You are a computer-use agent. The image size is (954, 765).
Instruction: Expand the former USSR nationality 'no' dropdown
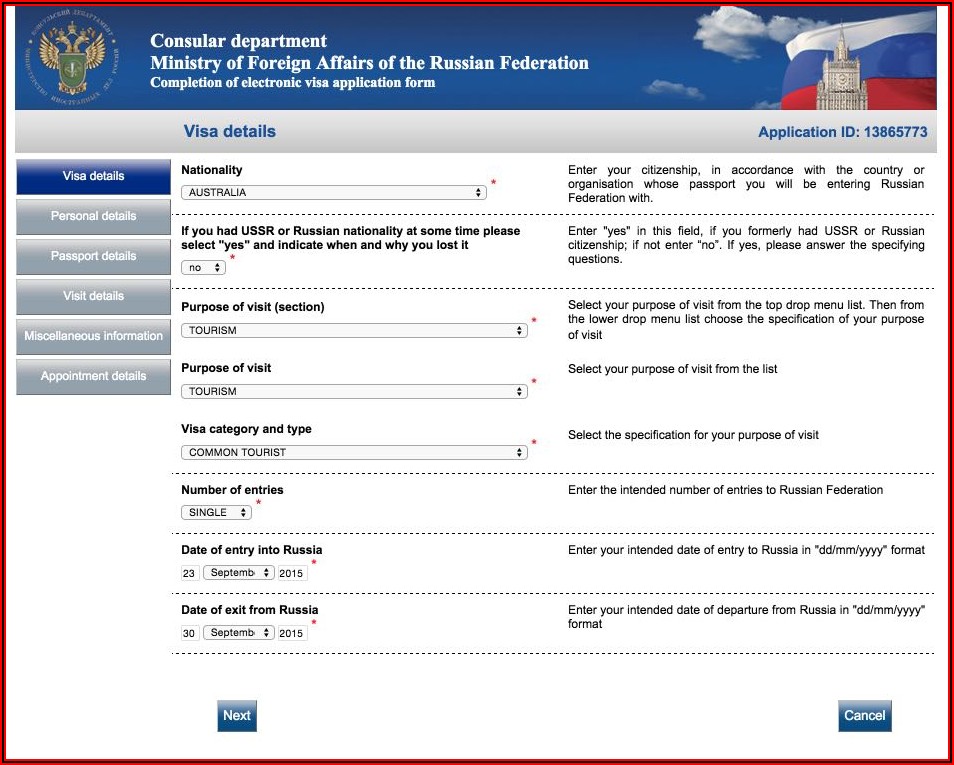pos(204,268)
